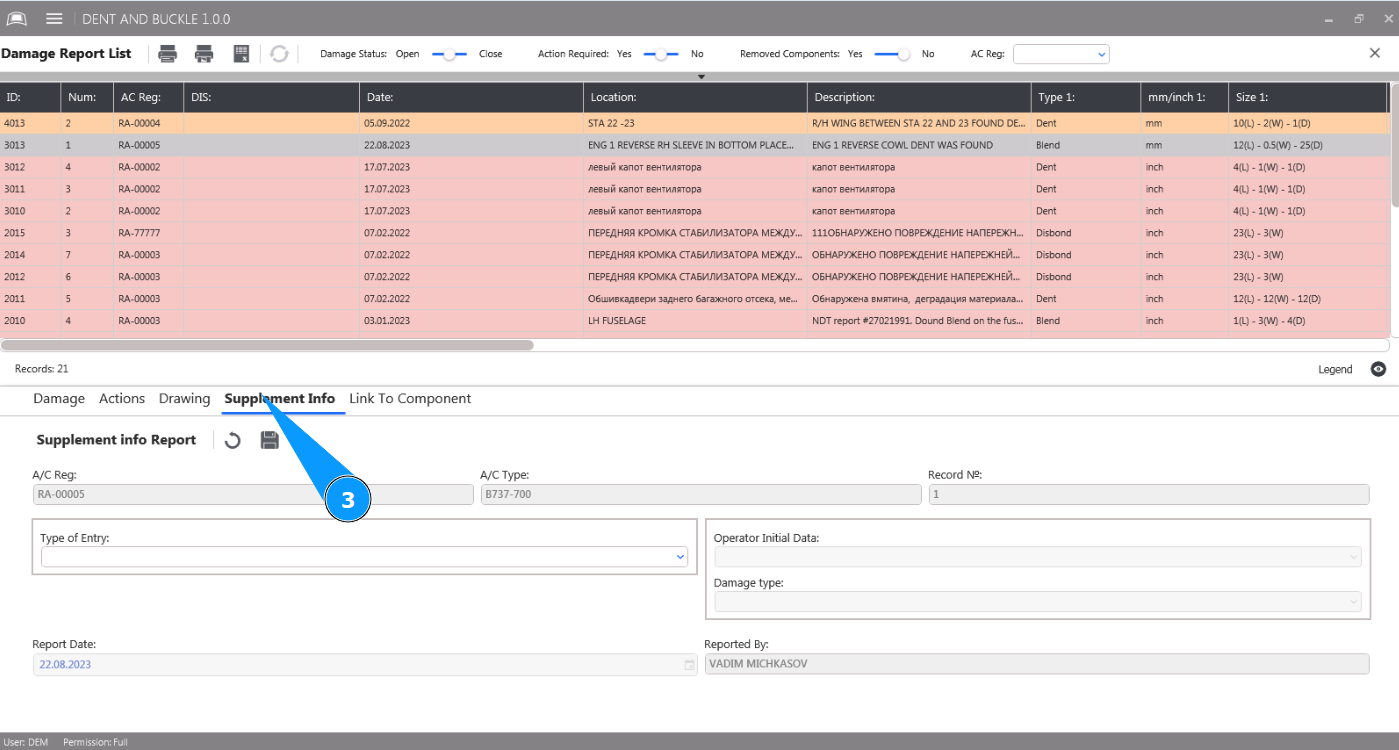This screenshot has width=1399, height=750.
Task: Toggle the Action Required switch
Action: click(660, 54)
